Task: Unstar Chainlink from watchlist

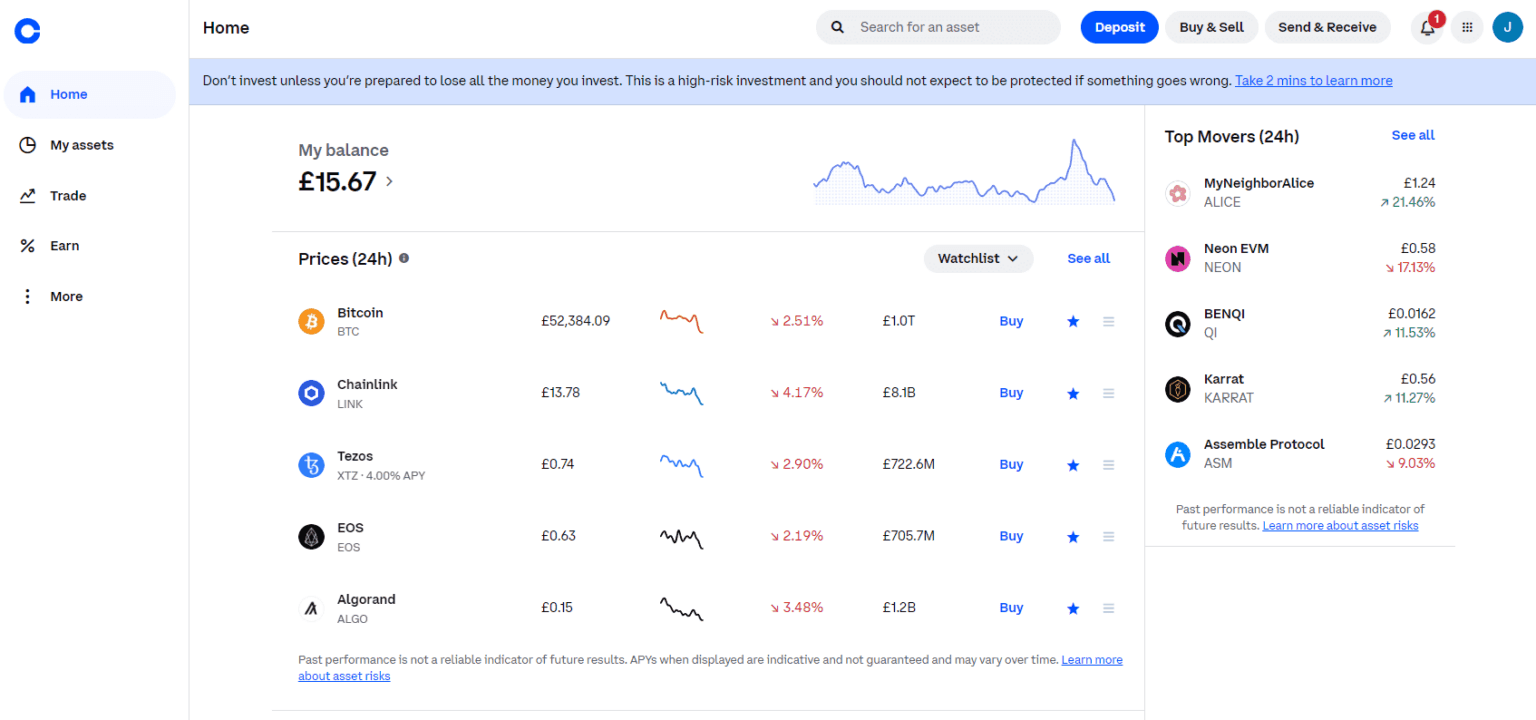Action: point(1073,393)
